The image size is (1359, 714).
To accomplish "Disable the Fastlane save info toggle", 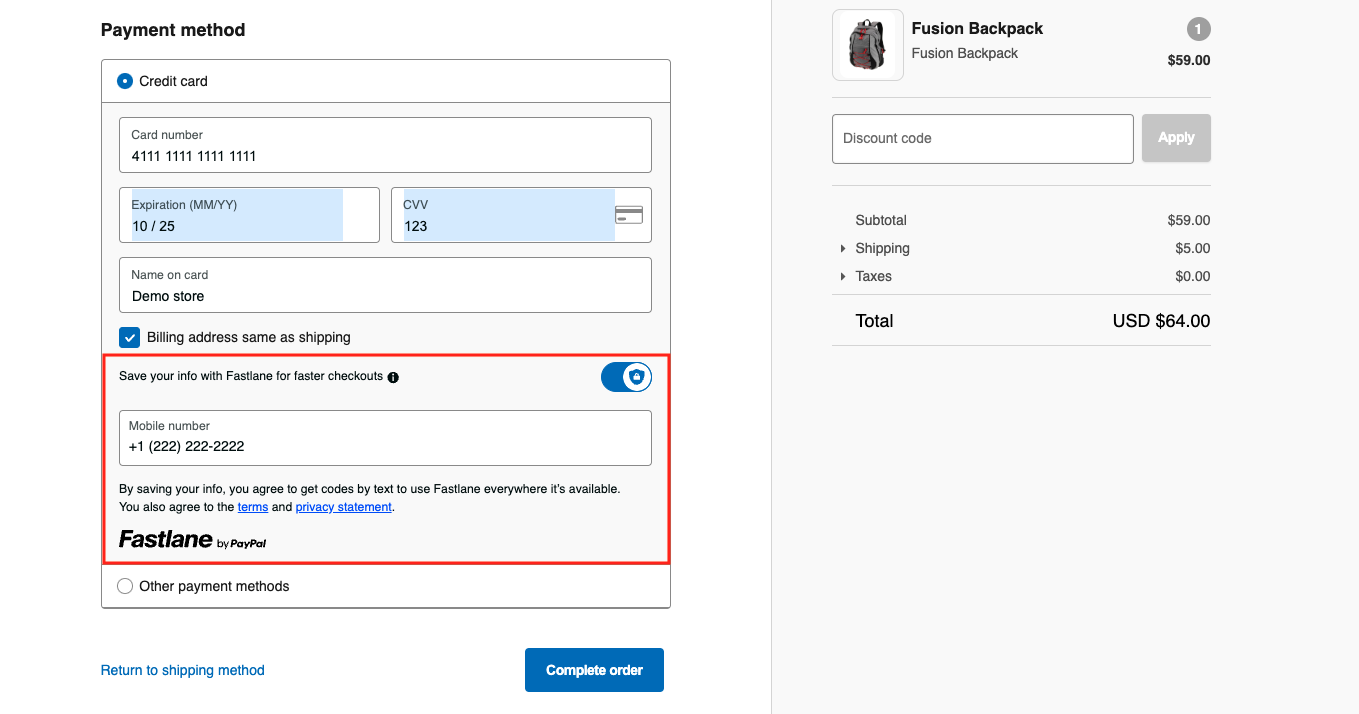I will [625, 377].
